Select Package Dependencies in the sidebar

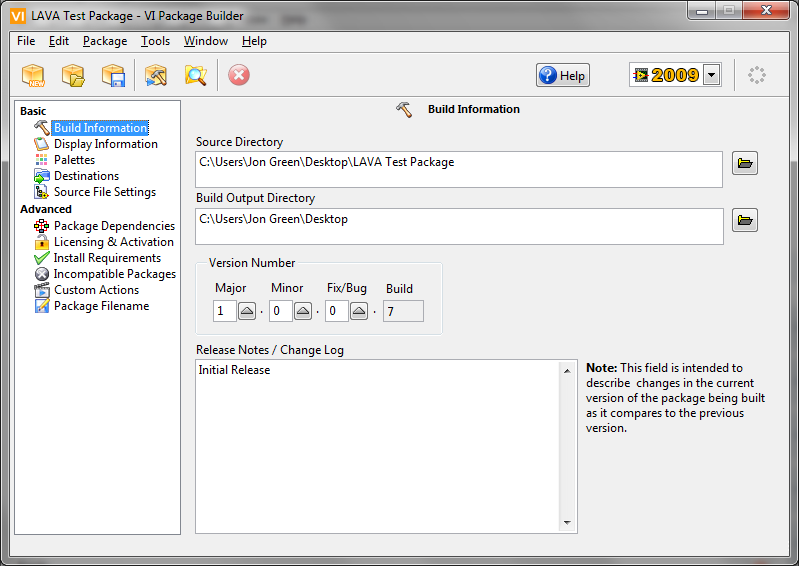click(x=114, y=226)
